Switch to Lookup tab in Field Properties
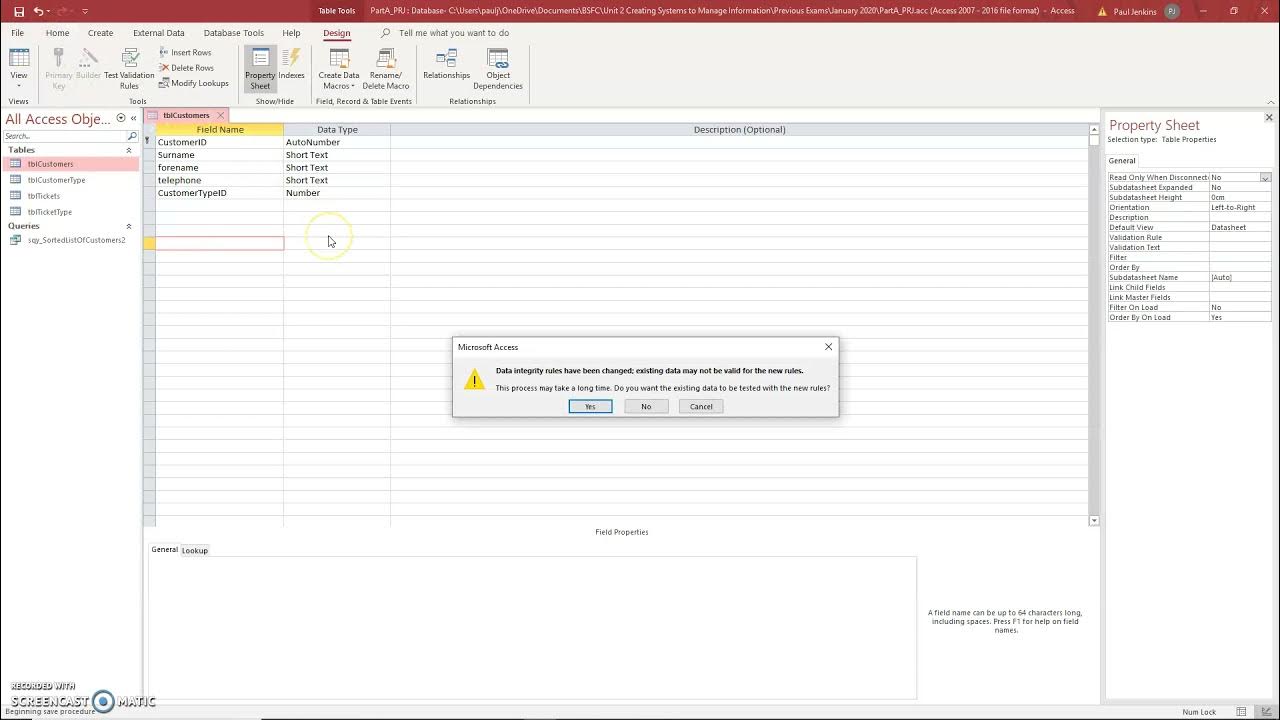 point(195,550)
